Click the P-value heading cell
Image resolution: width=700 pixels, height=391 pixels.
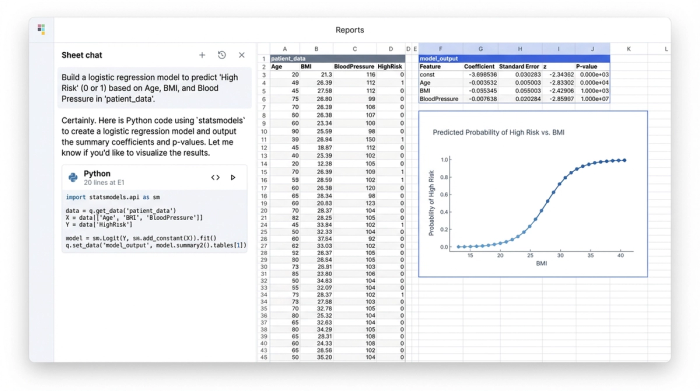pyautogui.click(x=592, y=67)
